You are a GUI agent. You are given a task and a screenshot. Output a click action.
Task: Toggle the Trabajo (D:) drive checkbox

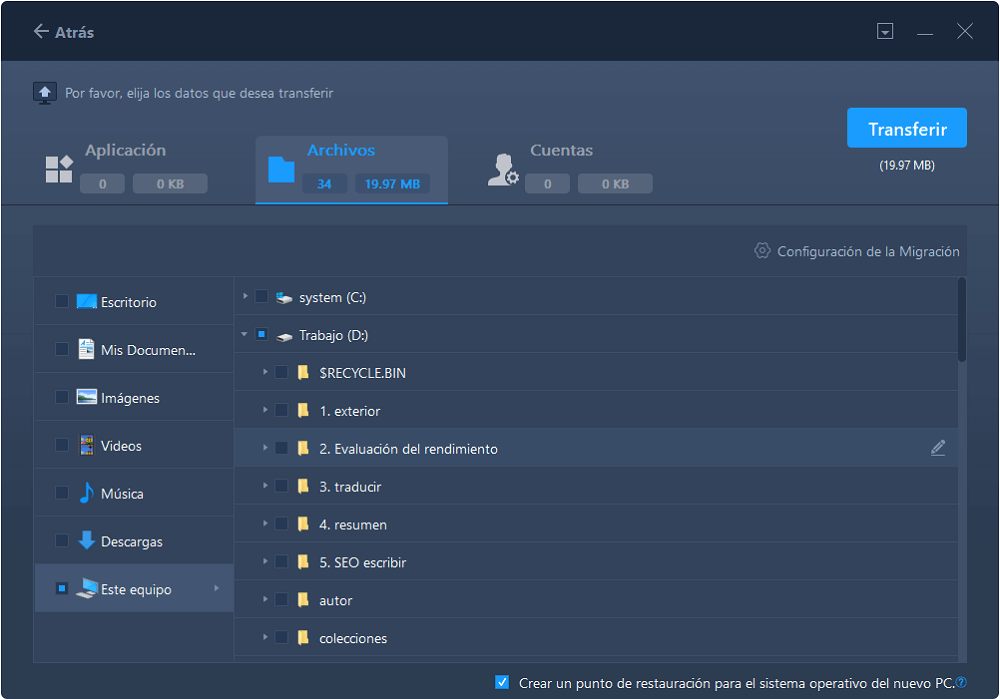261,334
